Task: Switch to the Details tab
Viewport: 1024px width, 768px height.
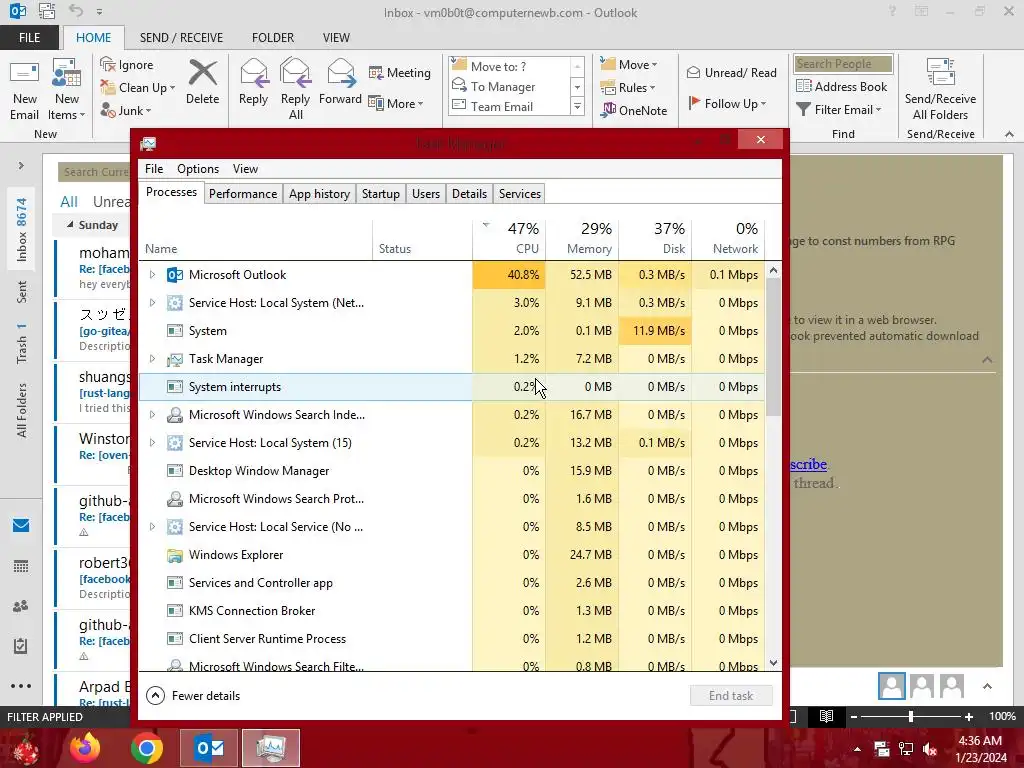Action: coord(469,194)
